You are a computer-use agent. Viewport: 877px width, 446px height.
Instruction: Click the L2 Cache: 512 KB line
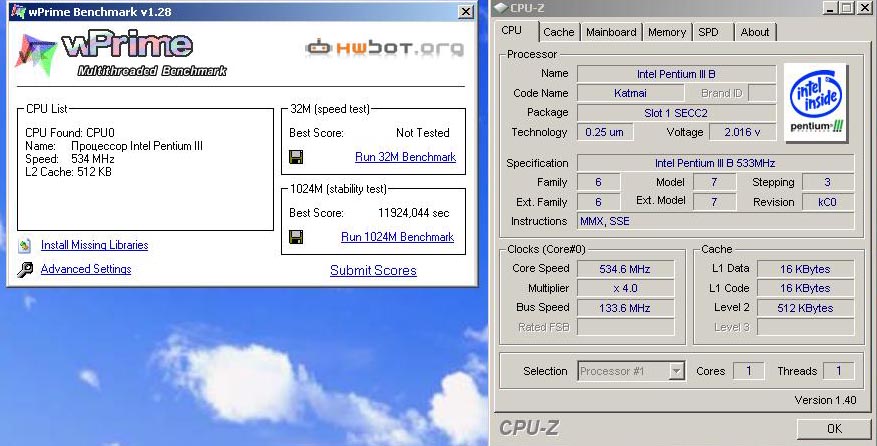(68, 172)
